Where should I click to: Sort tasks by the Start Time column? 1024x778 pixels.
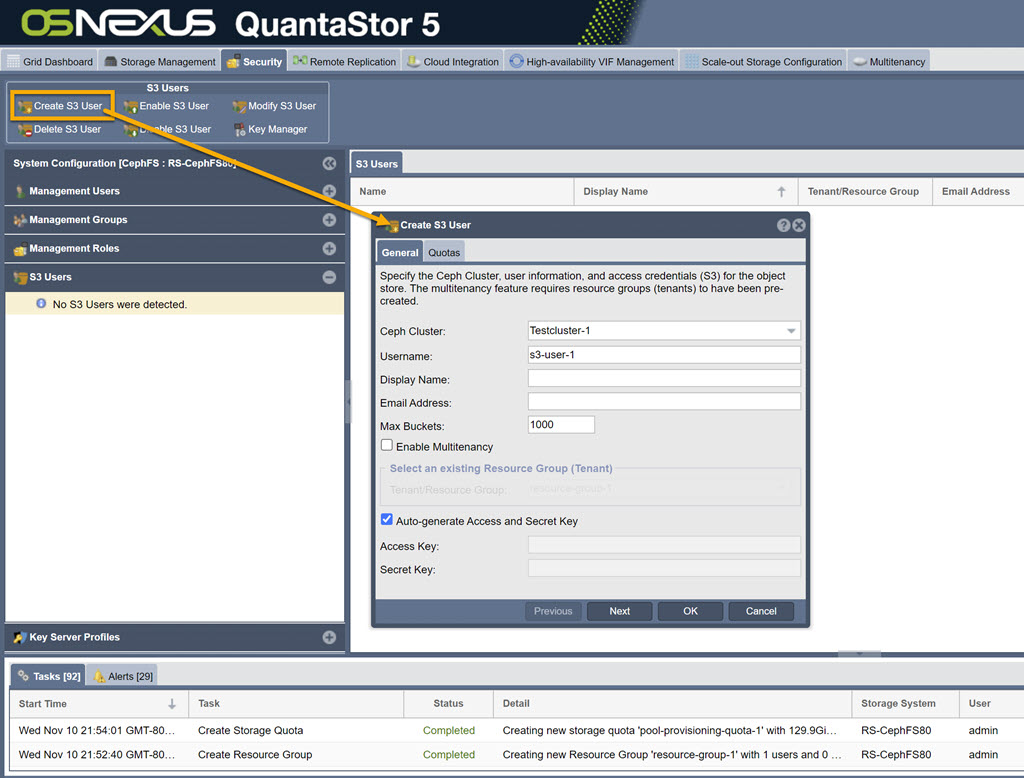coord(99,704)
